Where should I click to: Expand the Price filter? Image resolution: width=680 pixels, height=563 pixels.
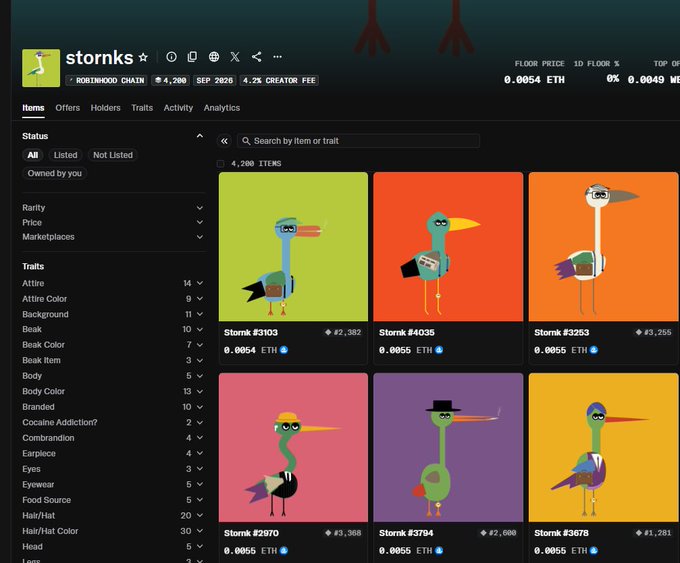[113, 223]
